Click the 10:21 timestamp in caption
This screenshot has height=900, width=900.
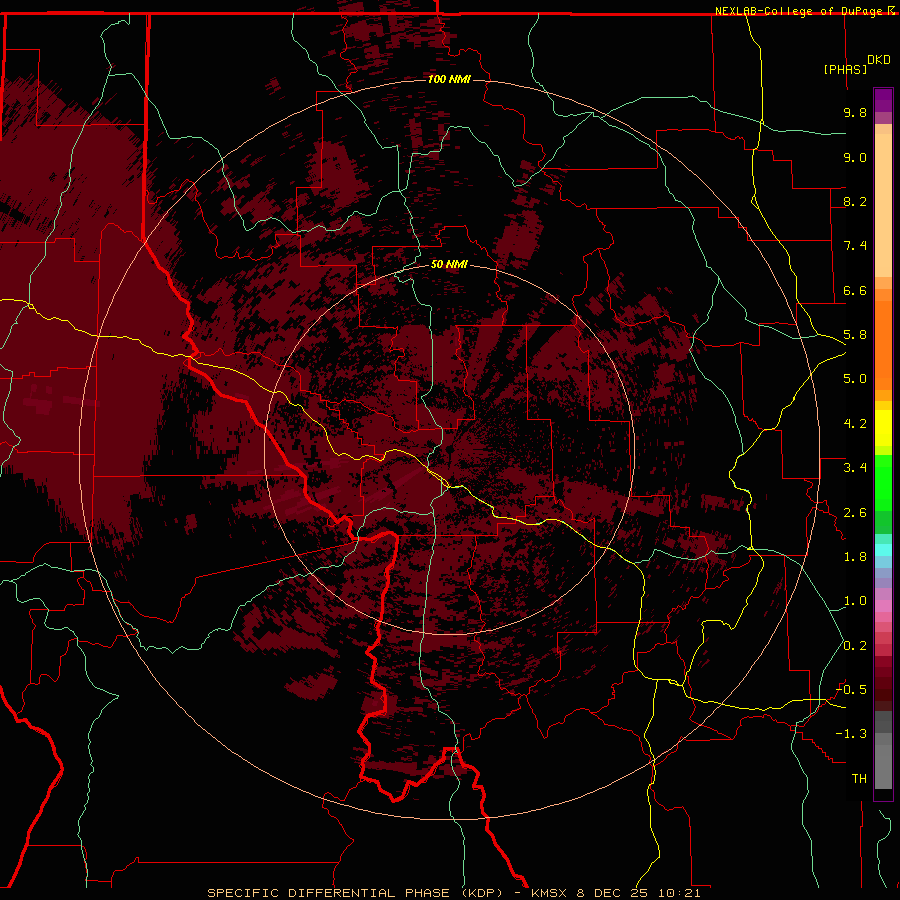click(x=679, y=893)
